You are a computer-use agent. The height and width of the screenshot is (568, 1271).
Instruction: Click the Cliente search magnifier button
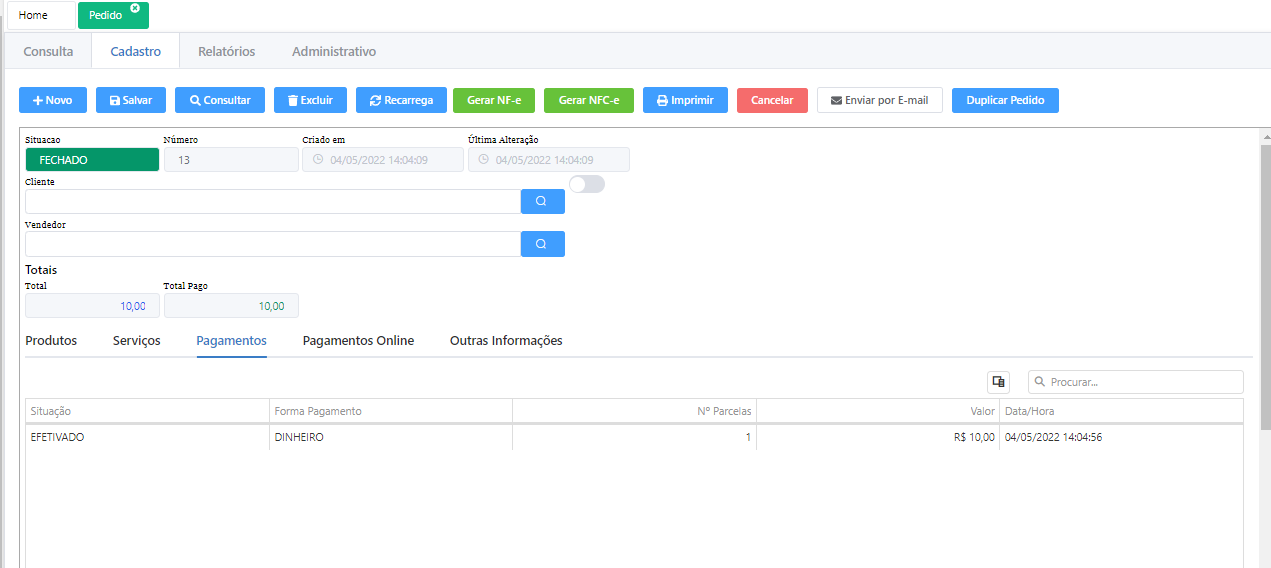pyautogui.click(x=542, y=201)
